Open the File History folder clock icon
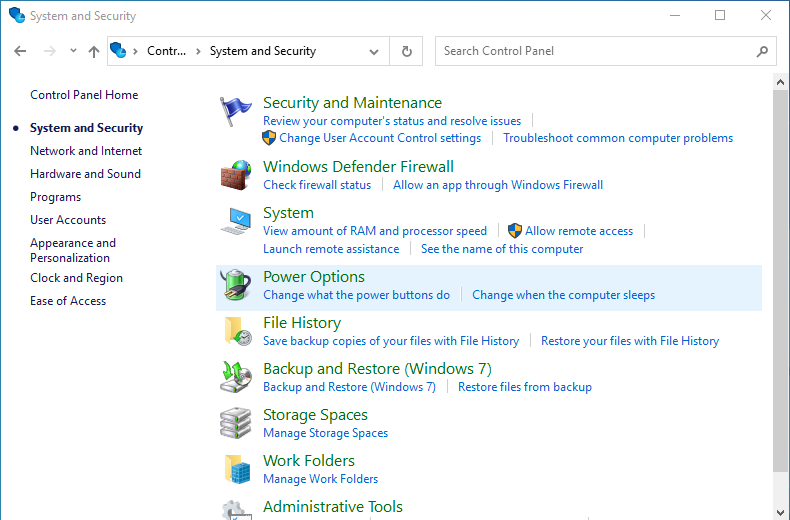Image resolution: width=790 pixels, height=520 pixels. point(237,331)
